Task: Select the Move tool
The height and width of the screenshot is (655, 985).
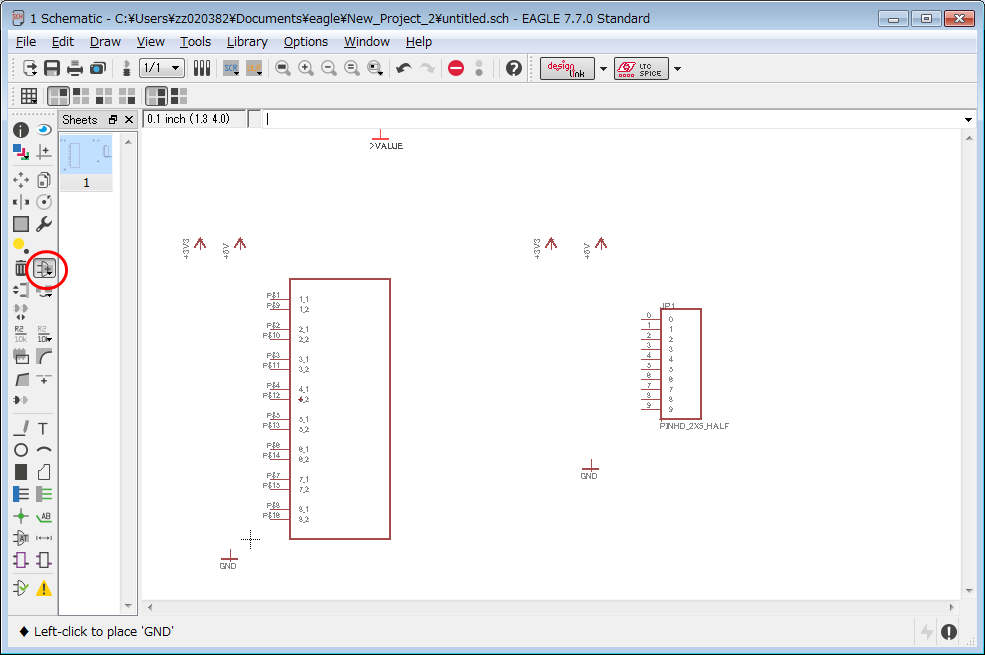Action: 21,180
